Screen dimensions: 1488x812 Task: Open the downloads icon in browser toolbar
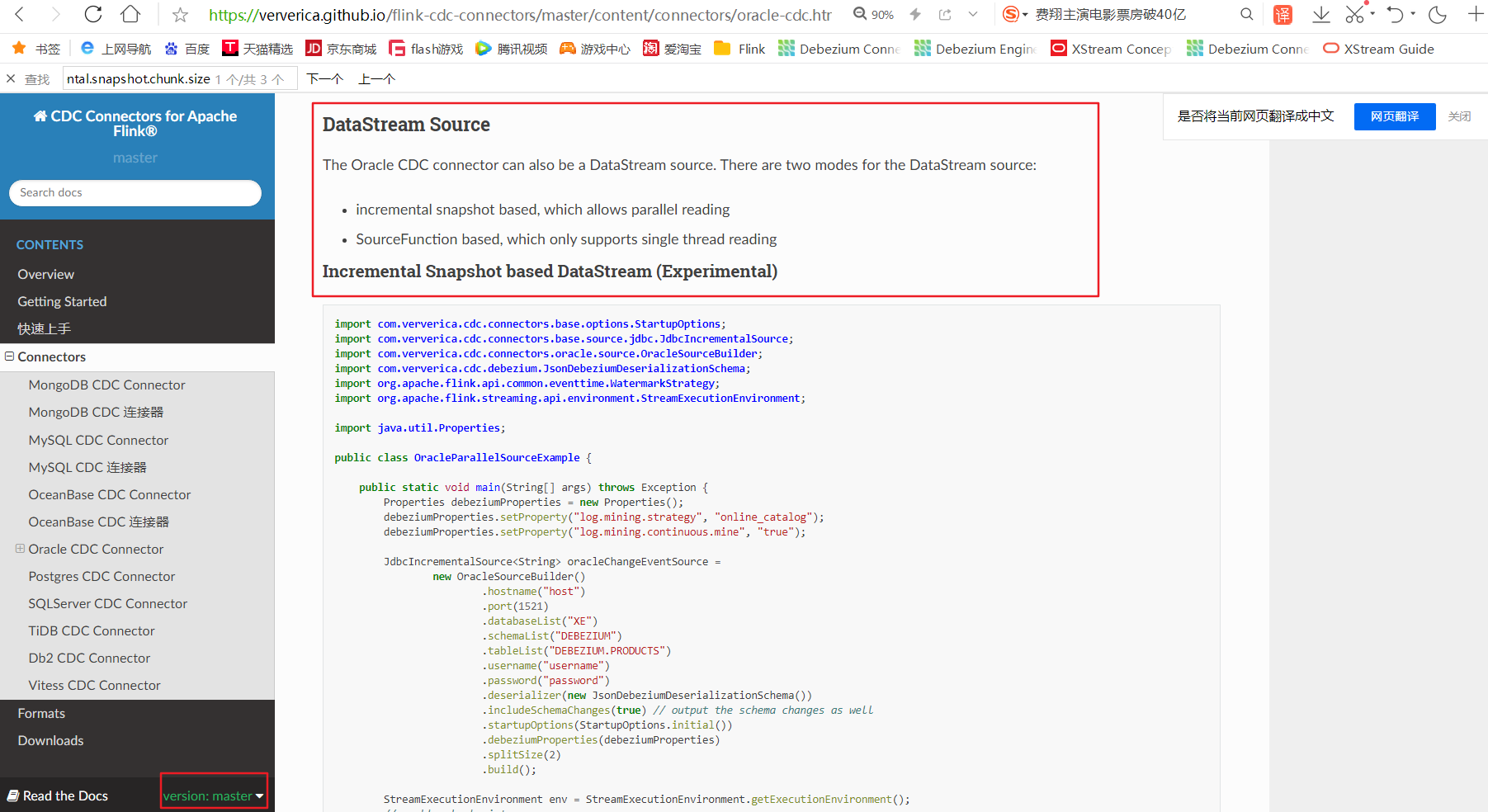pos(1320,14)
